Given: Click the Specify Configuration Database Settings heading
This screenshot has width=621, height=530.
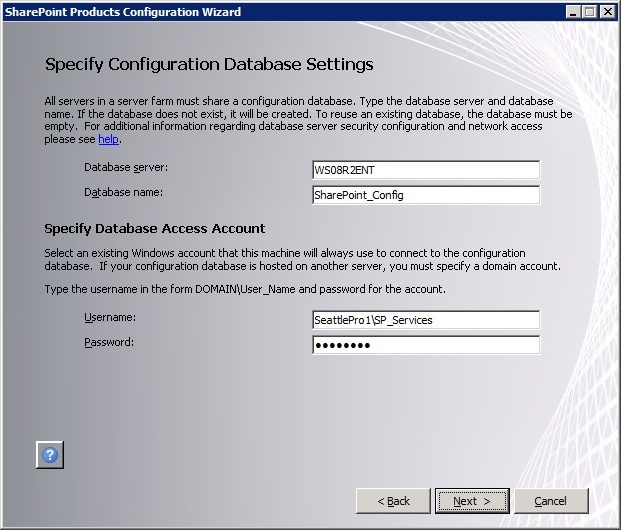Looking at the screenshot, I should point(209,65).
